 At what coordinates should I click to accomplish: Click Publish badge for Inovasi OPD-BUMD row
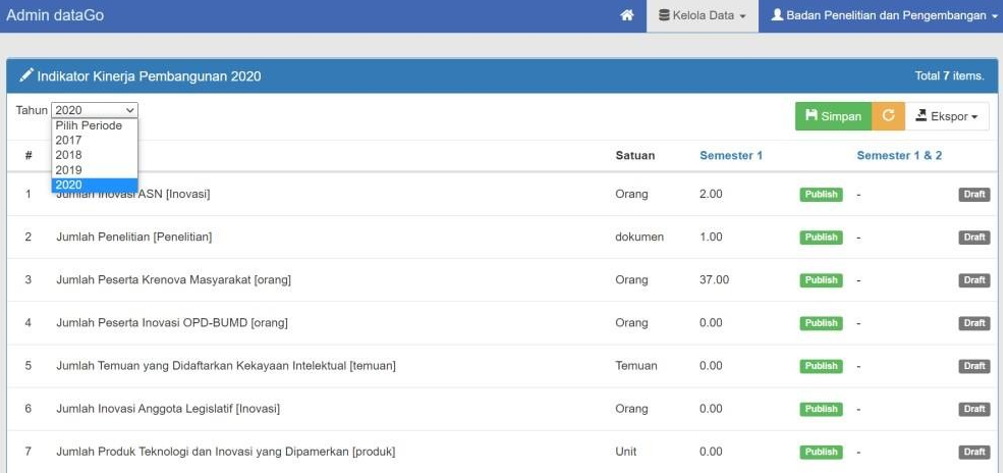click(x=821, y=323)
